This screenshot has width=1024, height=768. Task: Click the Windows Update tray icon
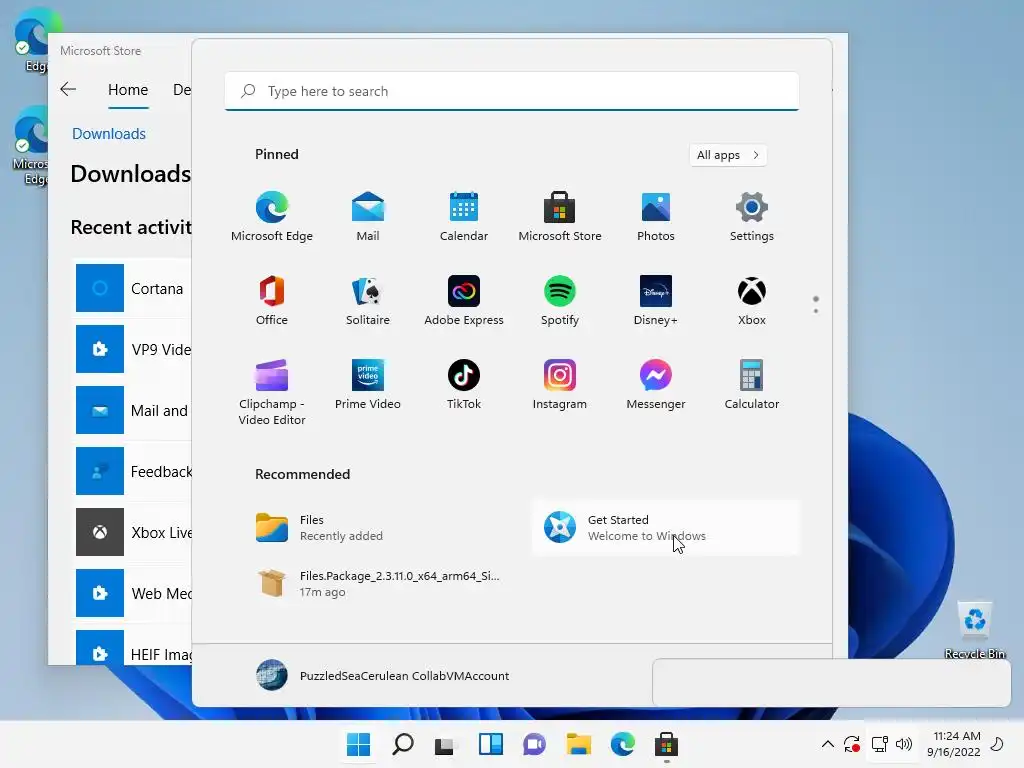852,744
